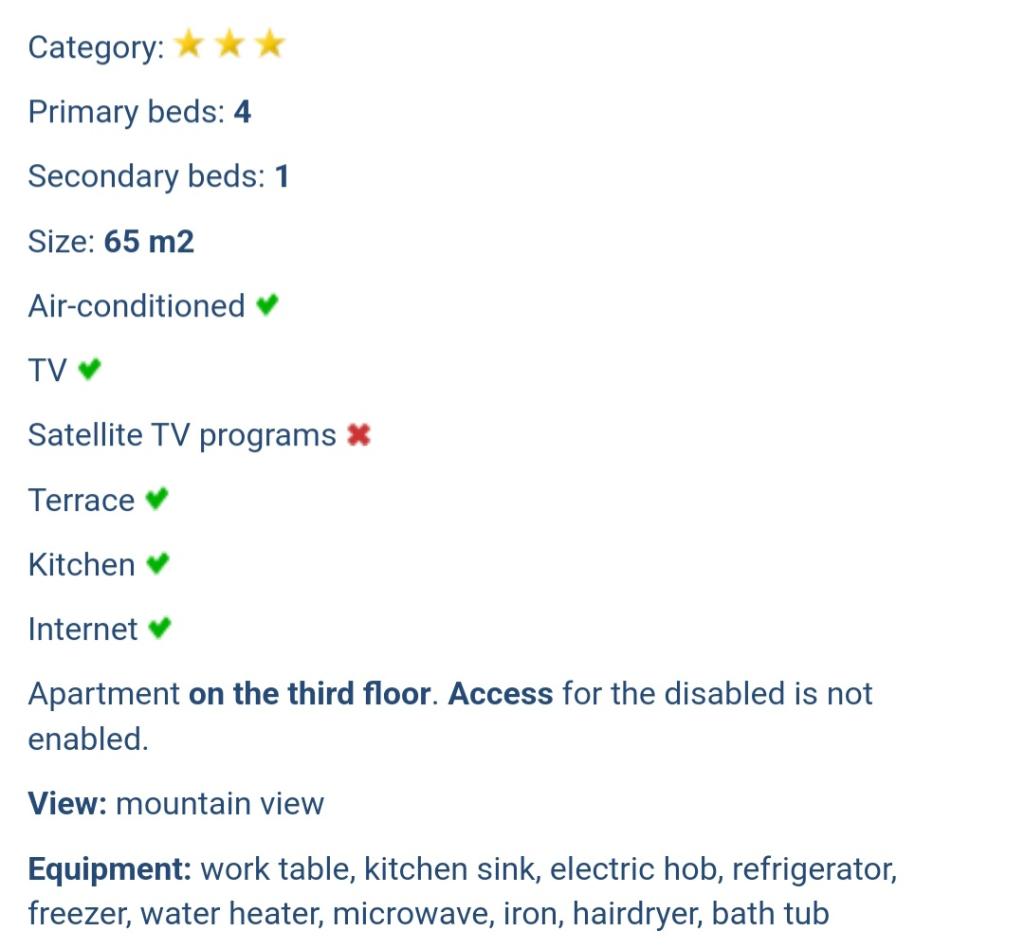Click the green checkmark next to TV

[90, 370]
